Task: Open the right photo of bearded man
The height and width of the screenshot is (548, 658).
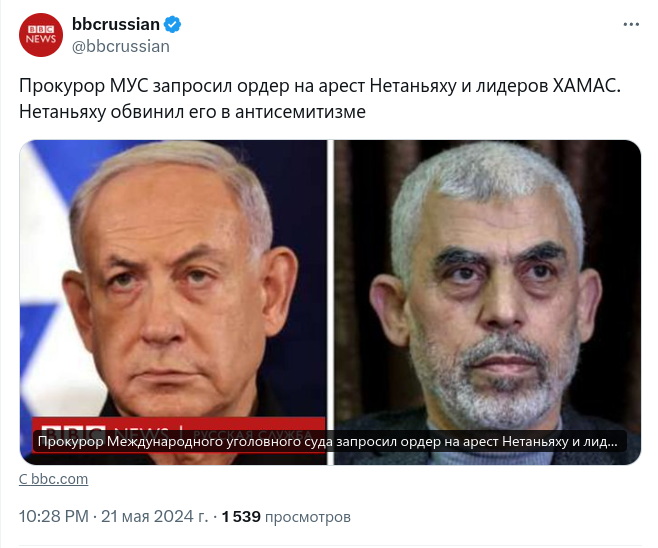Action: tap(487, 302)
